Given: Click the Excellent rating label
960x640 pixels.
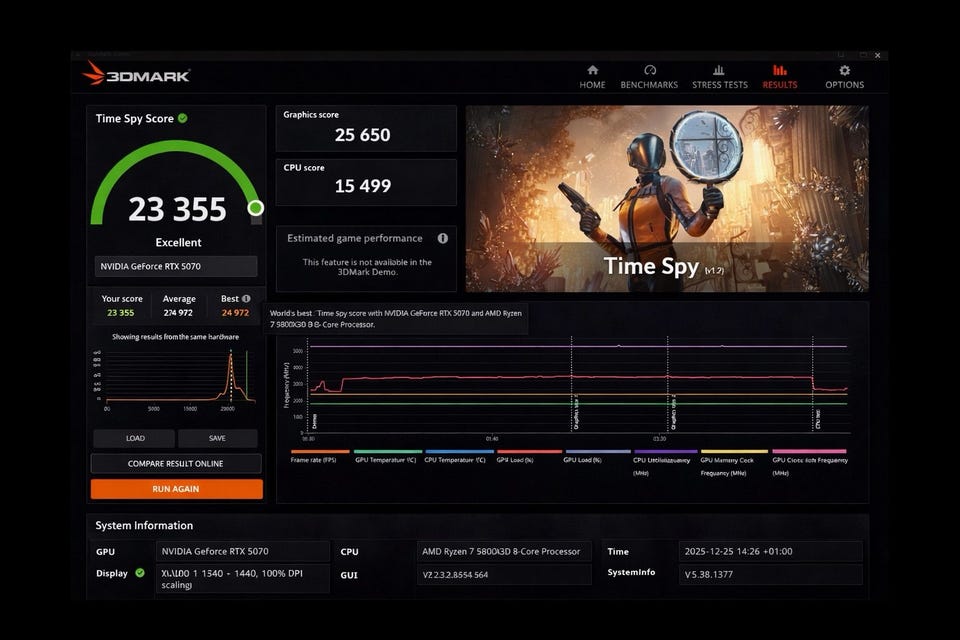Looking at the screenshot, I should [178, 243].
